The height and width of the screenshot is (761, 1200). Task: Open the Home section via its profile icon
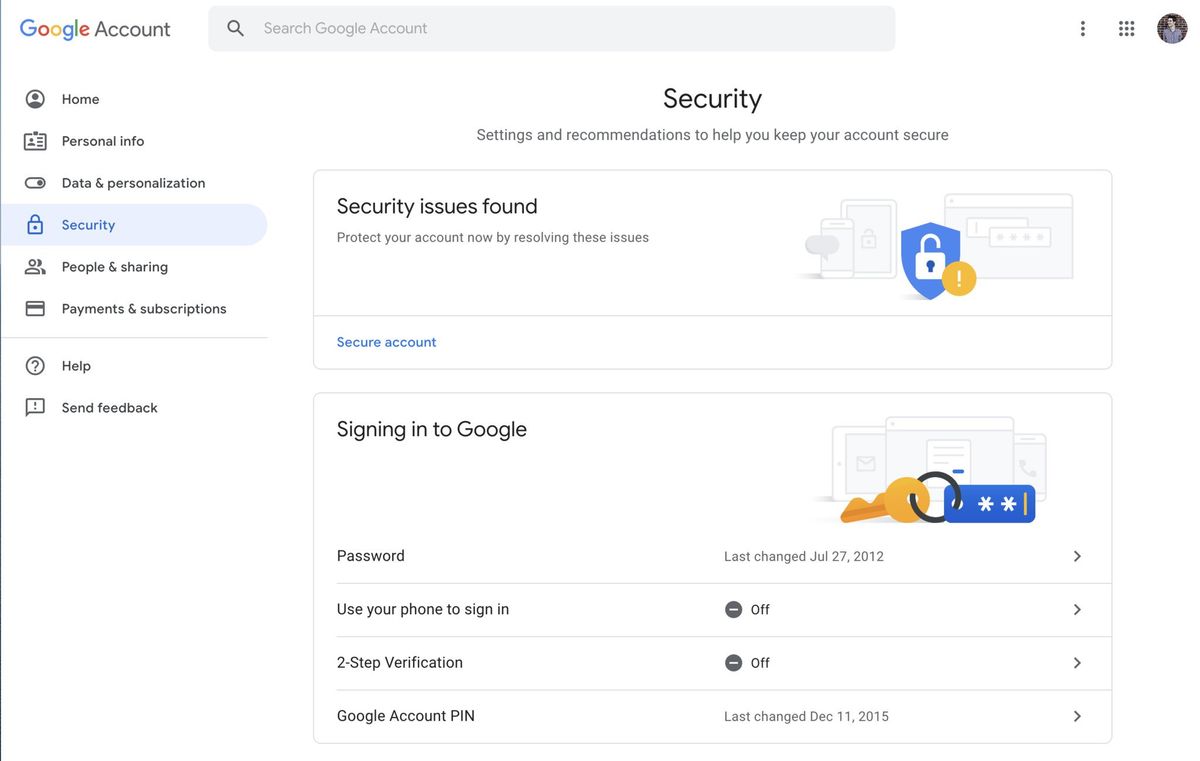point(34,98)
